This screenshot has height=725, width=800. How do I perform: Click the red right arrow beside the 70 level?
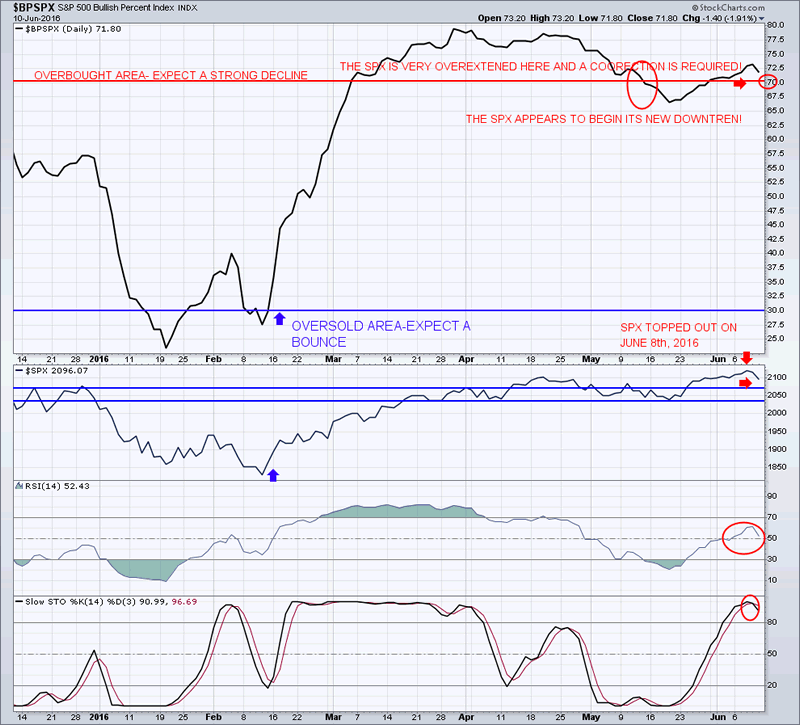(x=738, y=85)
